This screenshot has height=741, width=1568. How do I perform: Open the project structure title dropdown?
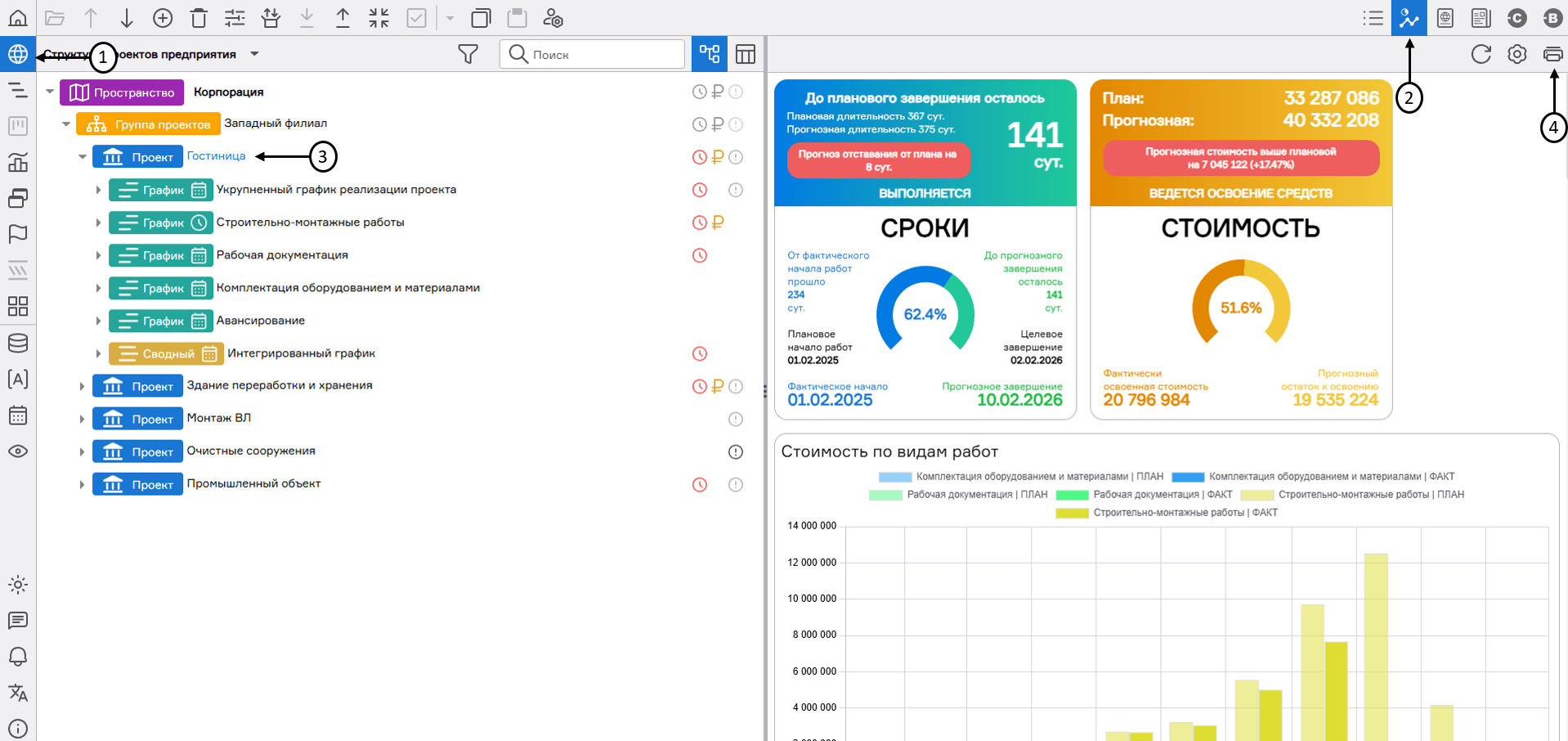coord(254,54)
